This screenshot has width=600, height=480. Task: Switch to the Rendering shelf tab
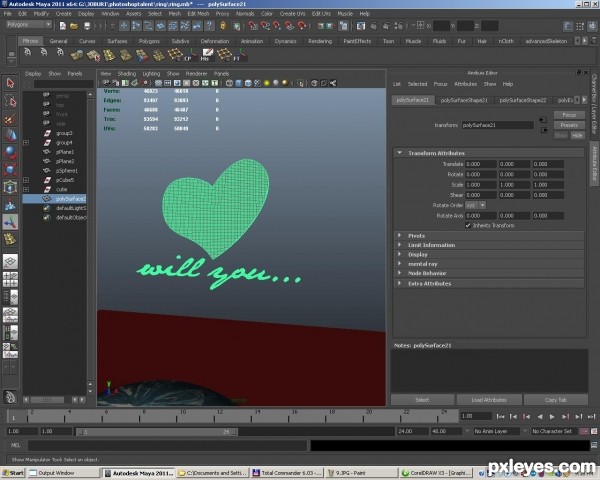pyautogui.click(x=320, y=41)
